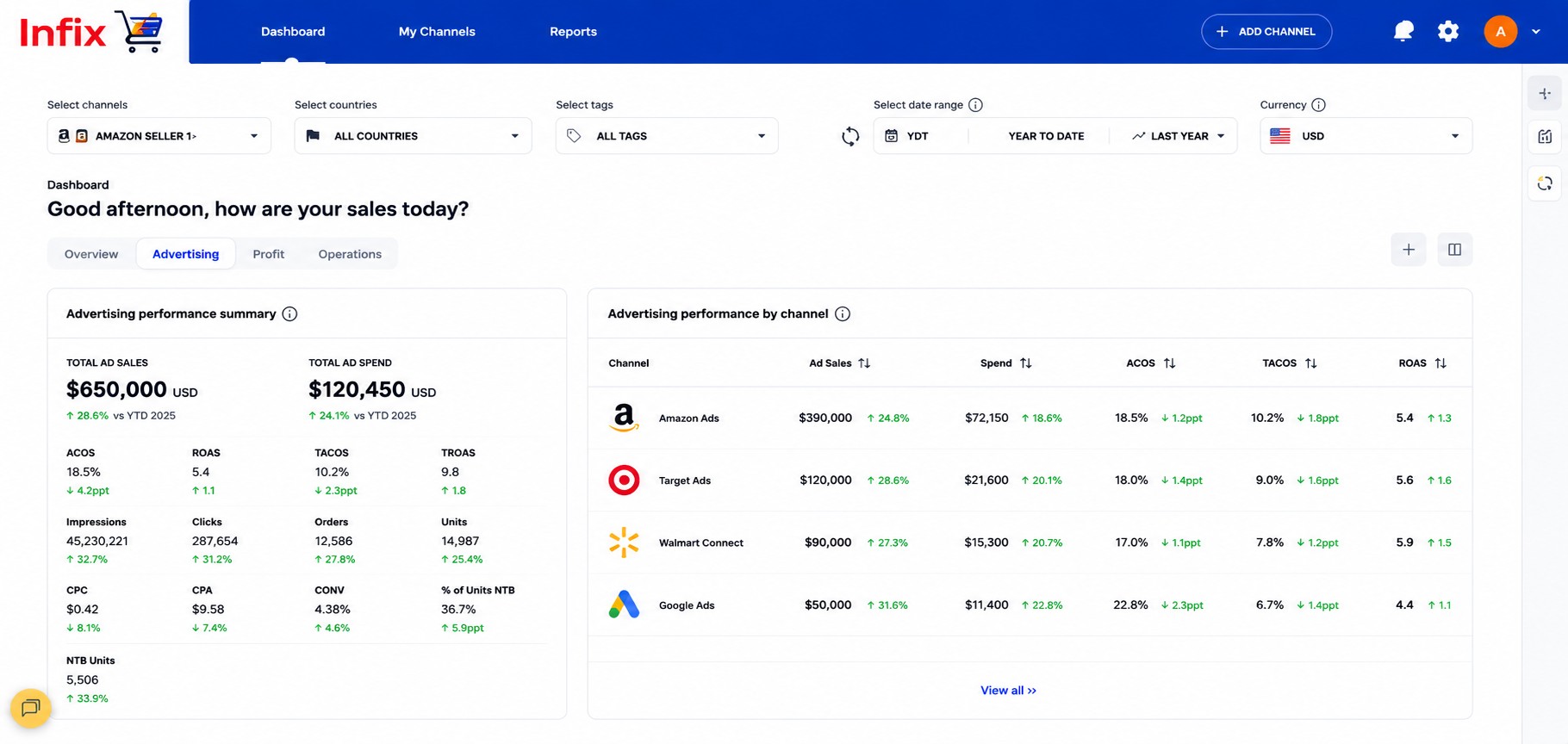Click the Target Ads logo
Image resolution: width=1568 pixels, height=744 pixels.
(x=624, y=480)
